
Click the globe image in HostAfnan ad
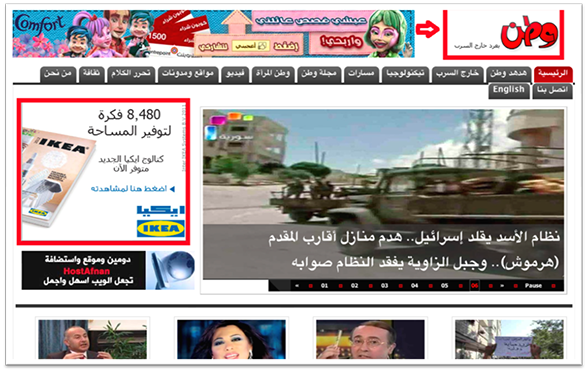171,270
